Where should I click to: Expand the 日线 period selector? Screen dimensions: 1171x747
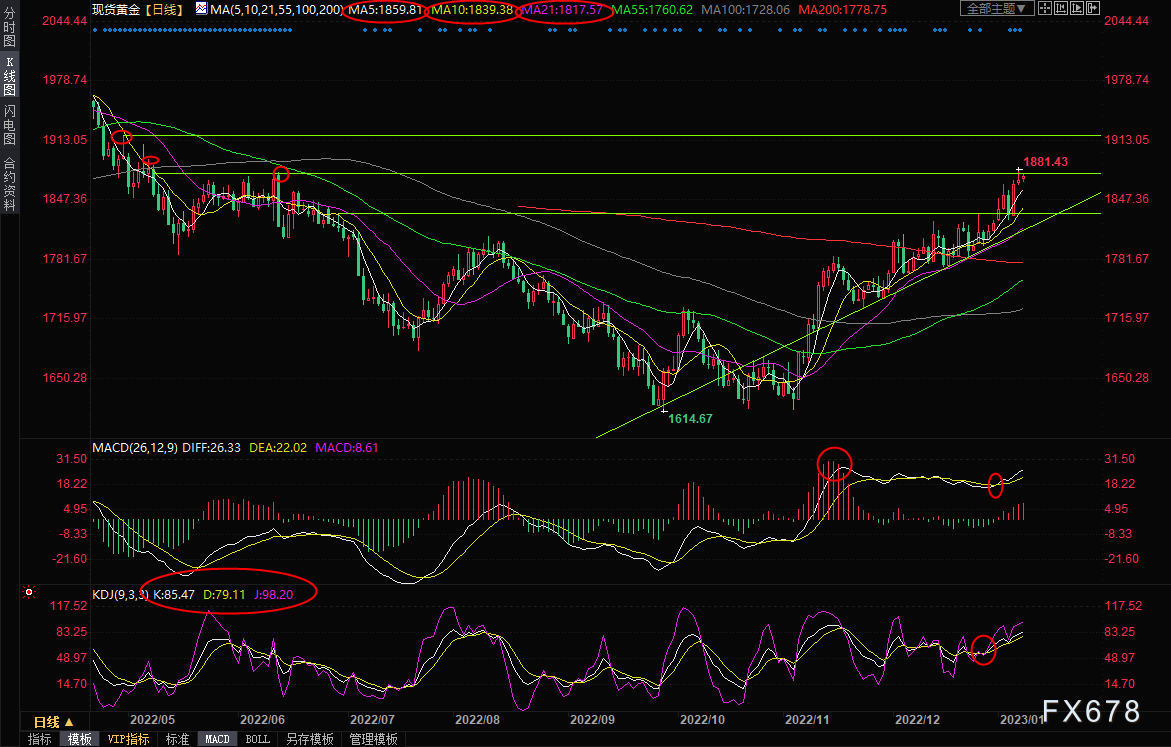tap(51, 721)
